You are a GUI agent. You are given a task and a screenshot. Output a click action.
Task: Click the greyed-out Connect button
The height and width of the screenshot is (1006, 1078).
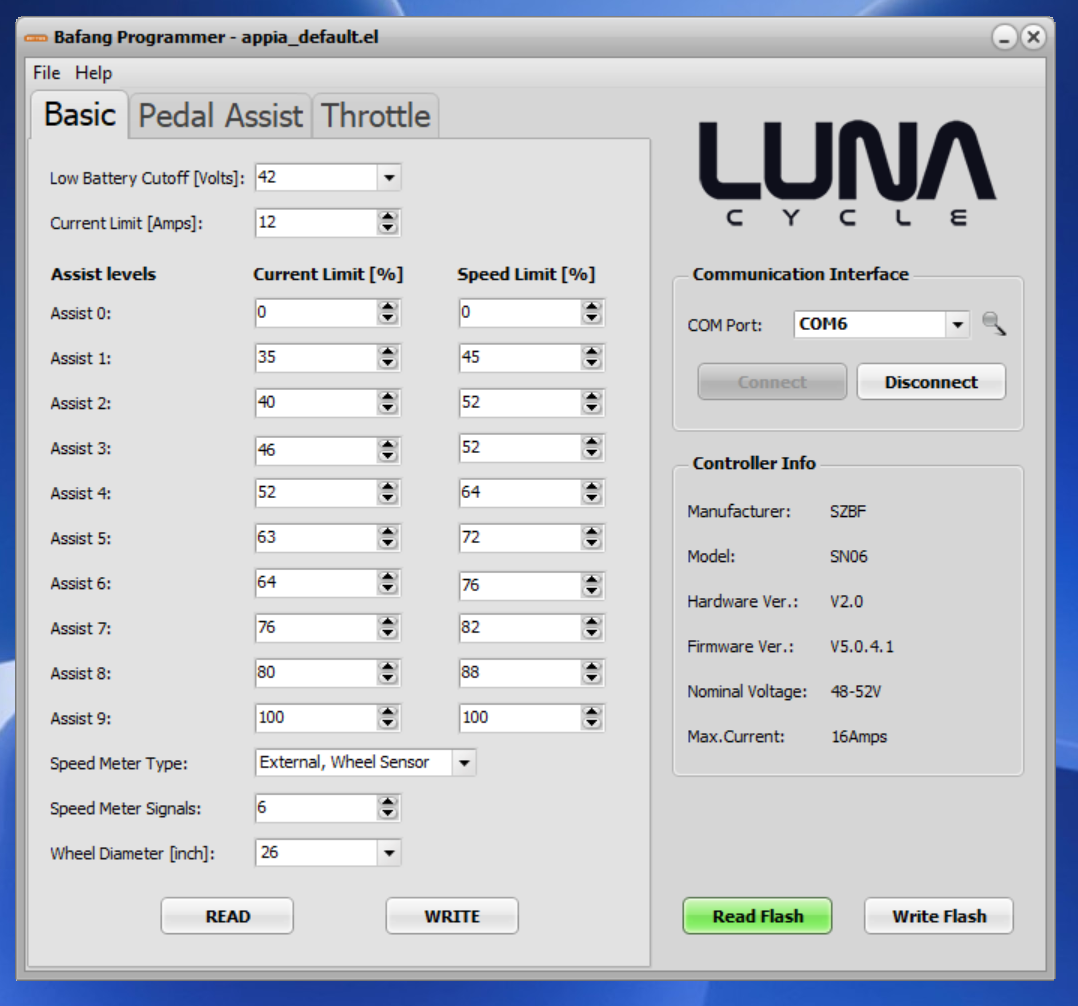[772, 382]
